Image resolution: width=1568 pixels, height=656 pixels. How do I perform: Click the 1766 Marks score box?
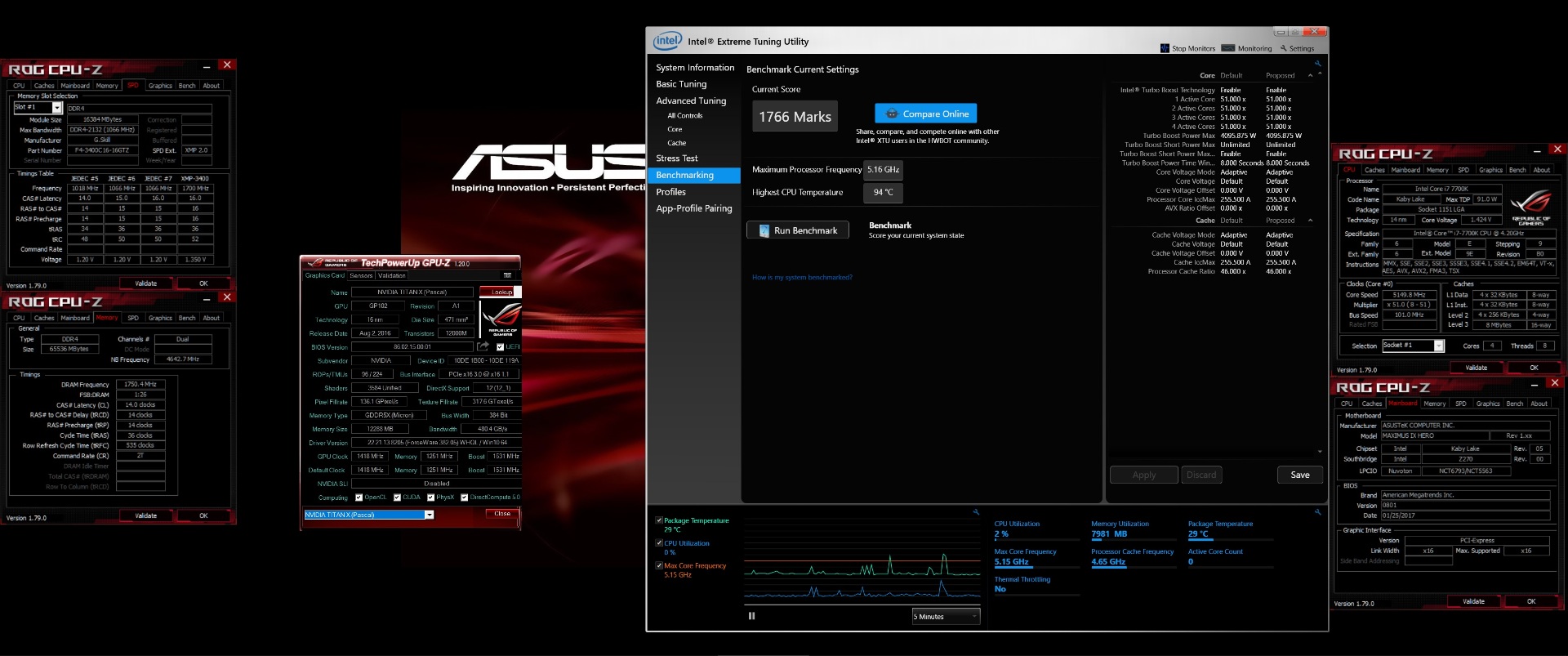795,117
